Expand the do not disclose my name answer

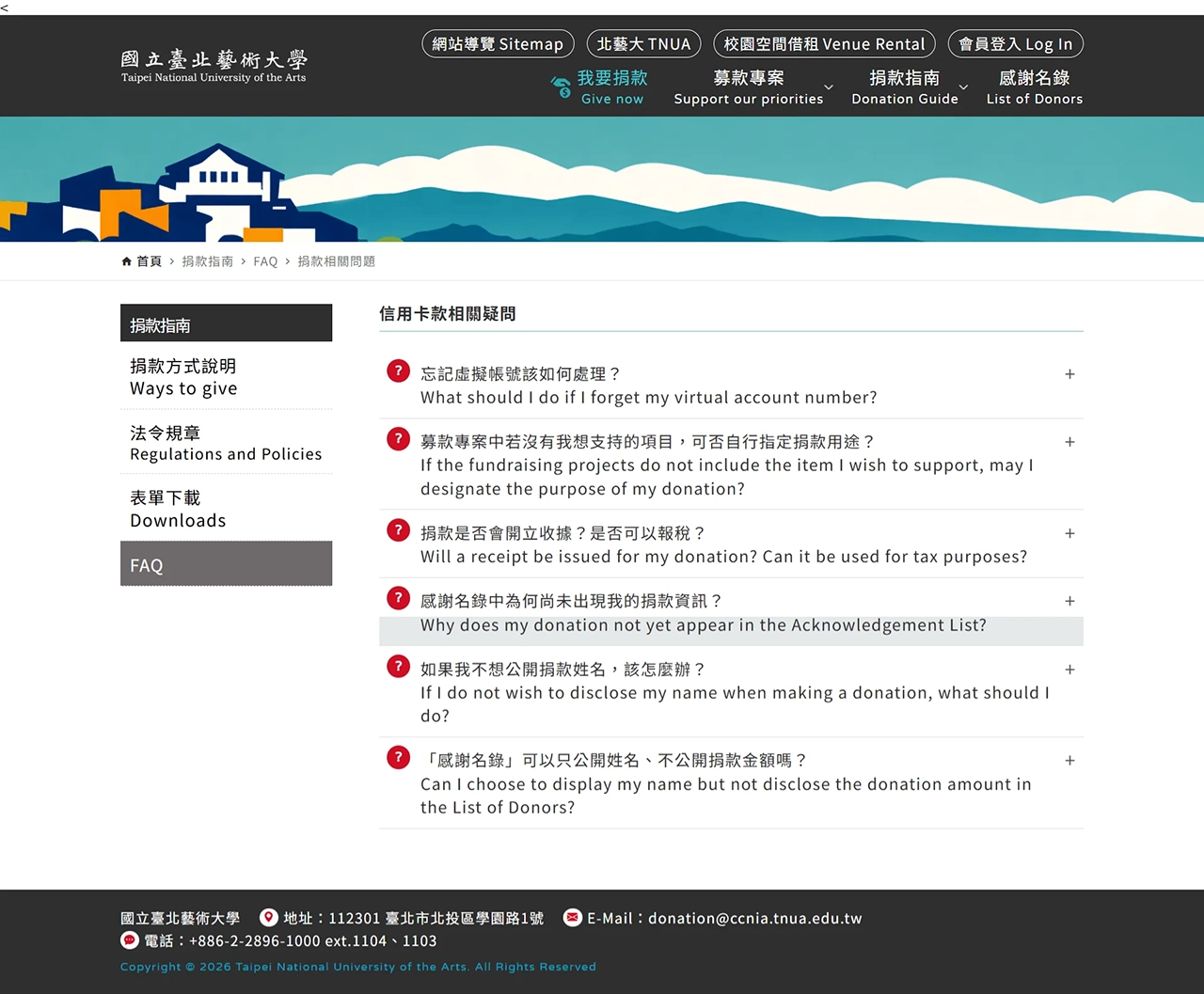point(1069,670)
